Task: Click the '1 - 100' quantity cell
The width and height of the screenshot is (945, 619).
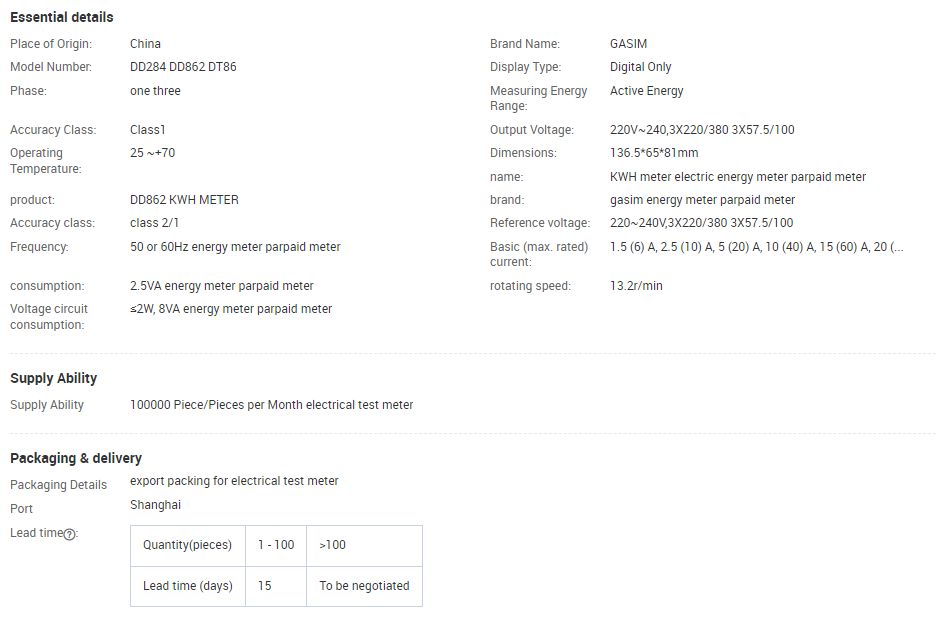Action: [276, 545]
